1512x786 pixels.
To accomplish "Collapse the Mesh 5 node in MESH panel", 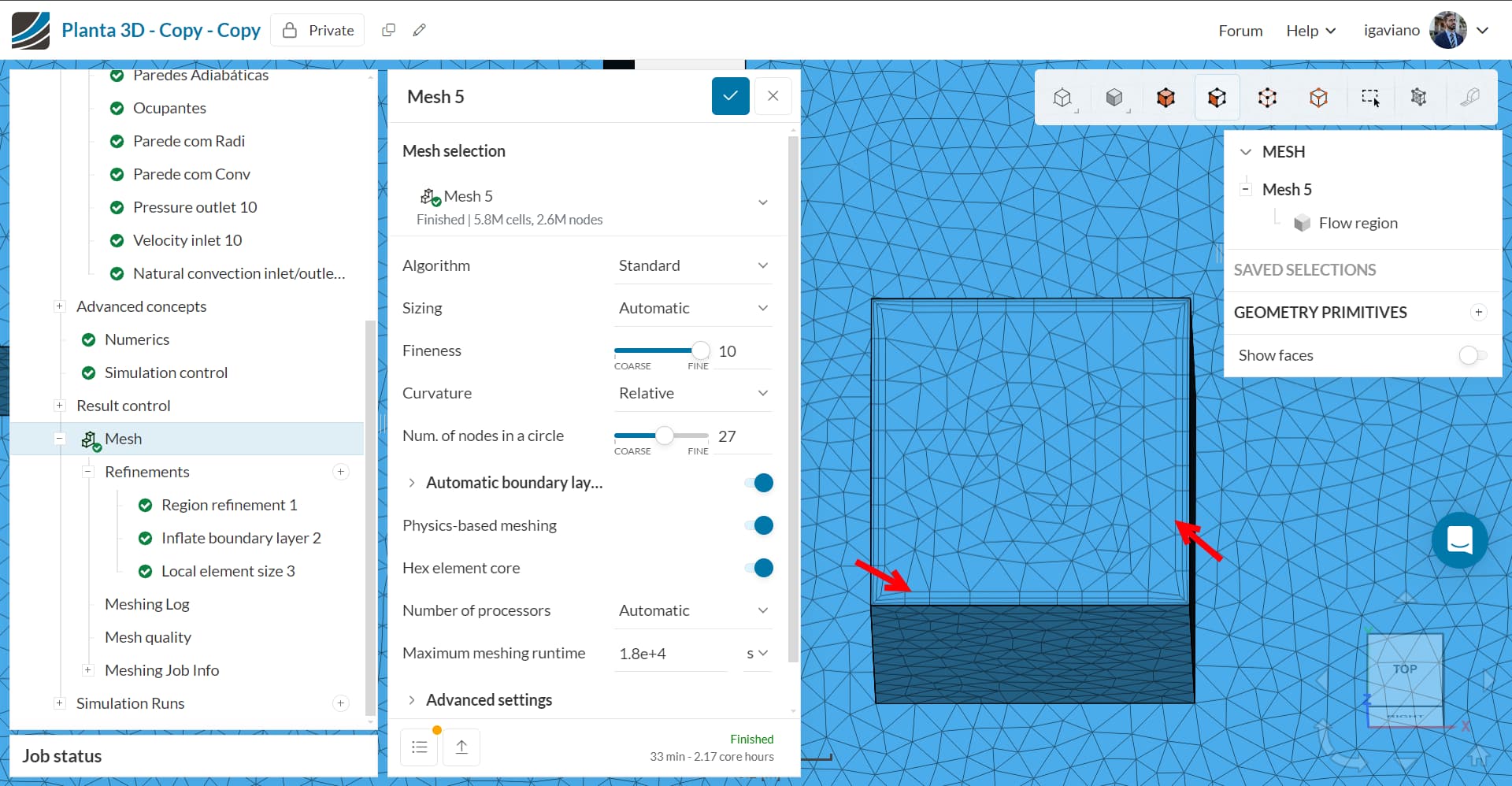I will pos(1247,189).
